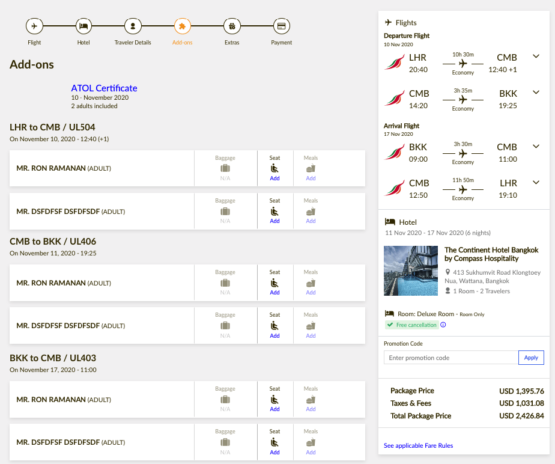The image size is (555, 464).
Task: Expand LHR to CMB departure flight details
Action: tap(536, 56)
